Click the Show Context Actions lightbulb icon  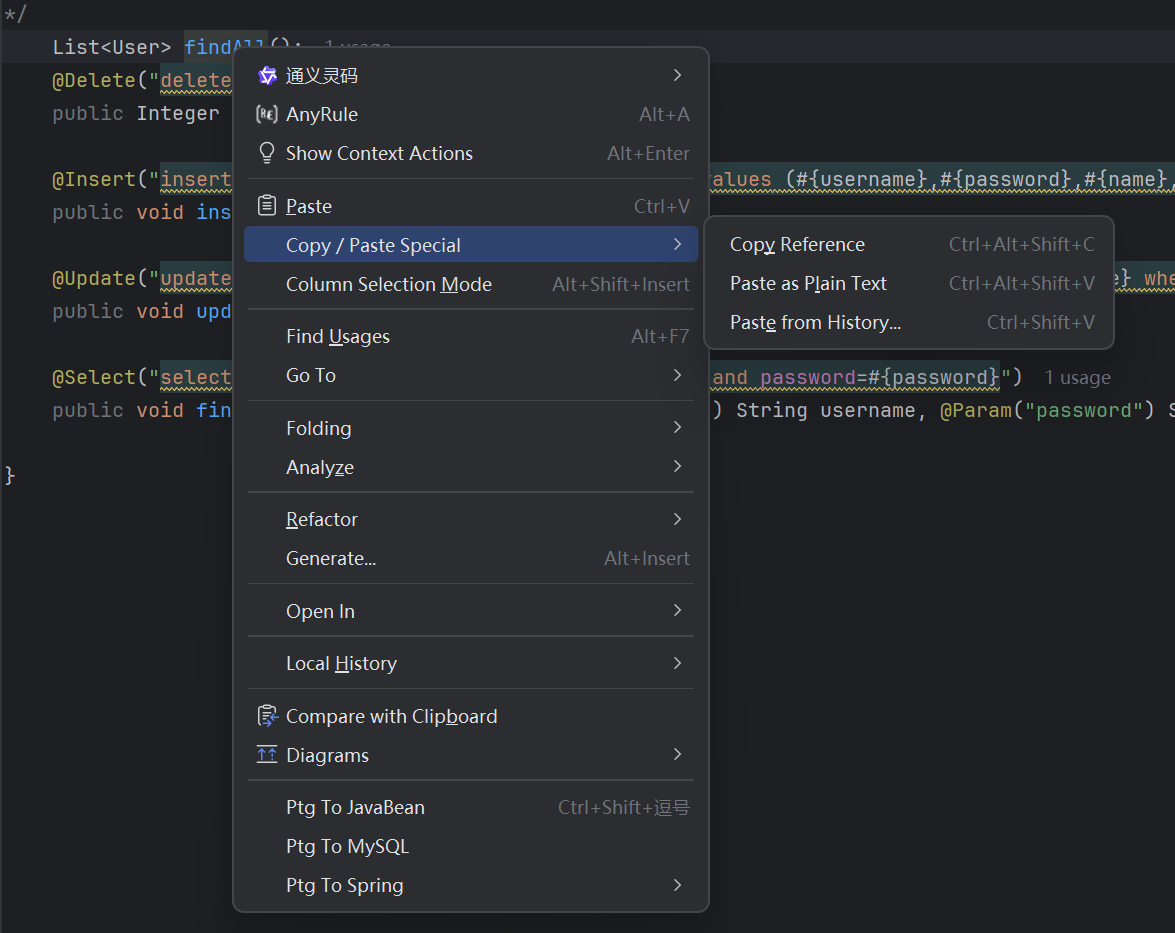[x=267, y=153]
